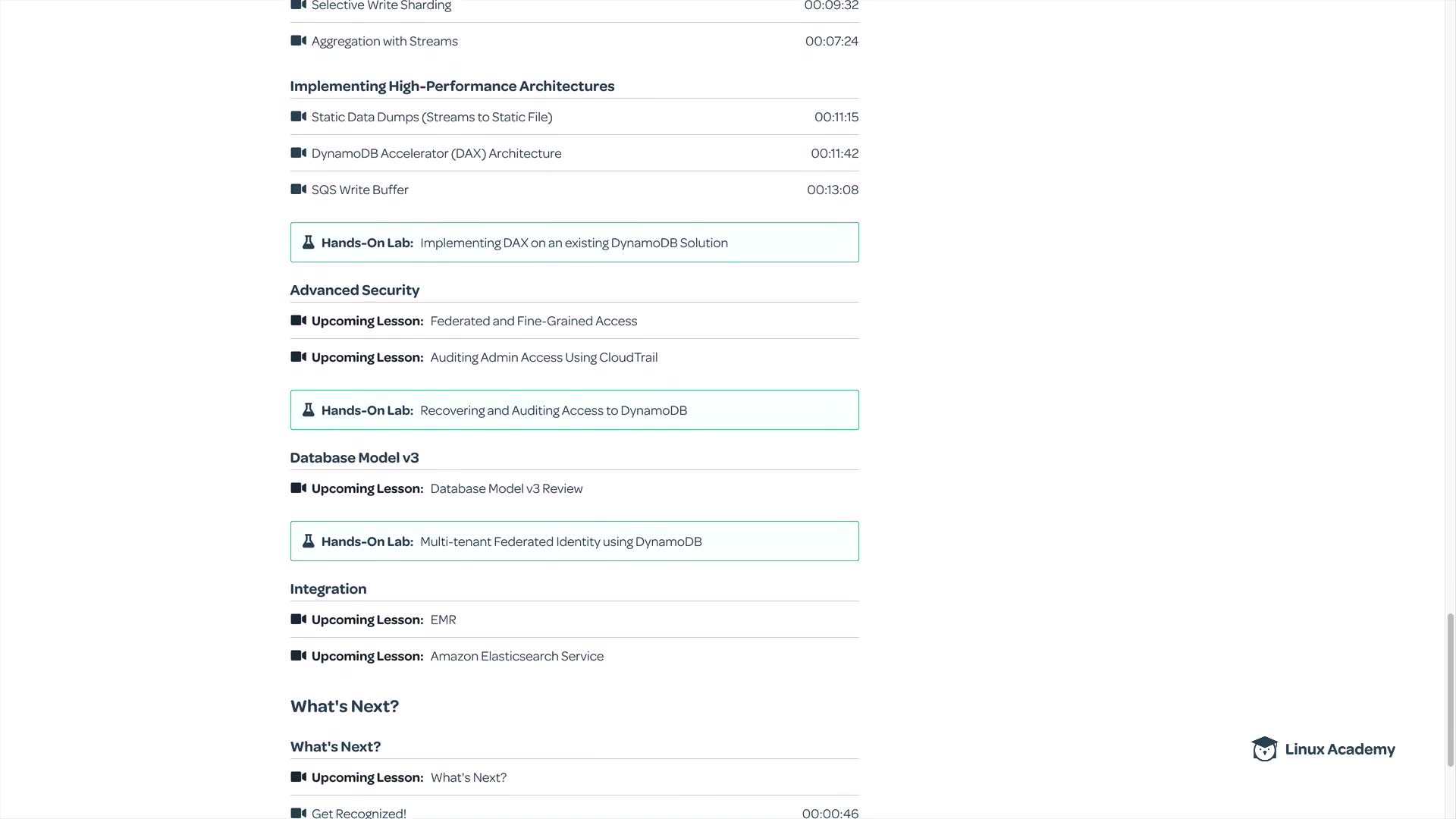Click video icon beside Aggregation with Streams
1456x819 pixels.
pos(298,41)
